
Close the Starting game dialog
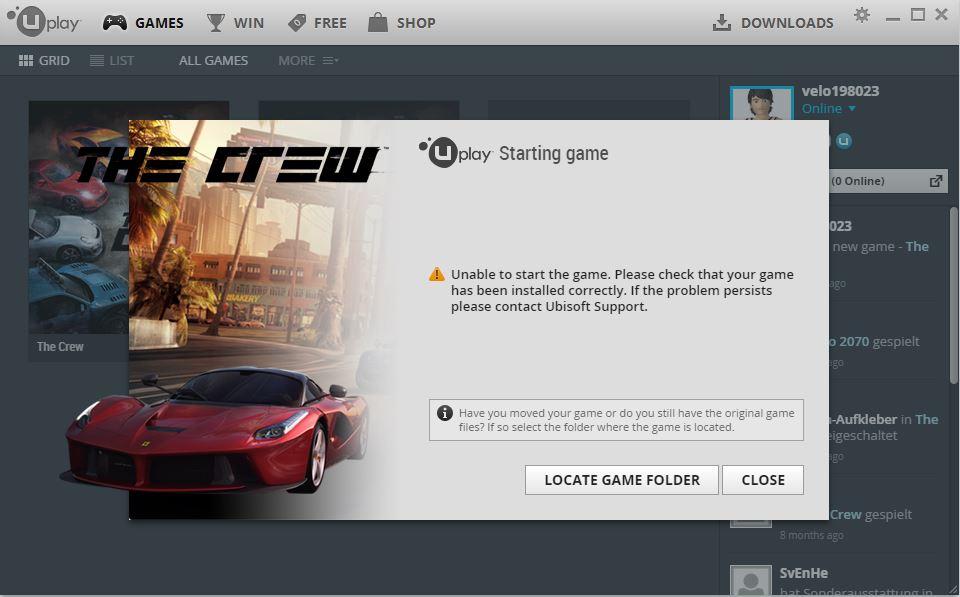point(763,480)
